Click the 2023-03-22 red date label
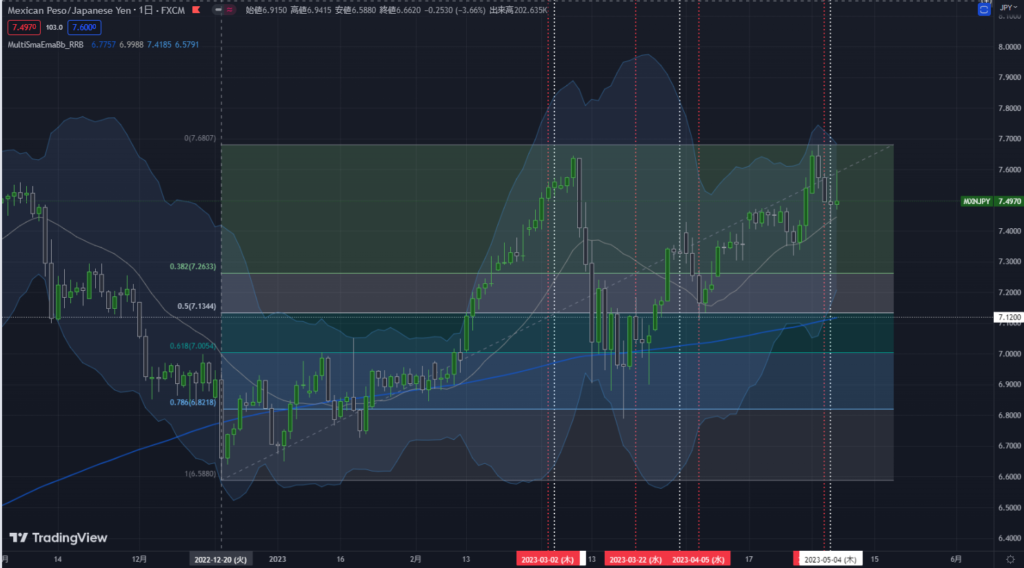 (636, 558)
